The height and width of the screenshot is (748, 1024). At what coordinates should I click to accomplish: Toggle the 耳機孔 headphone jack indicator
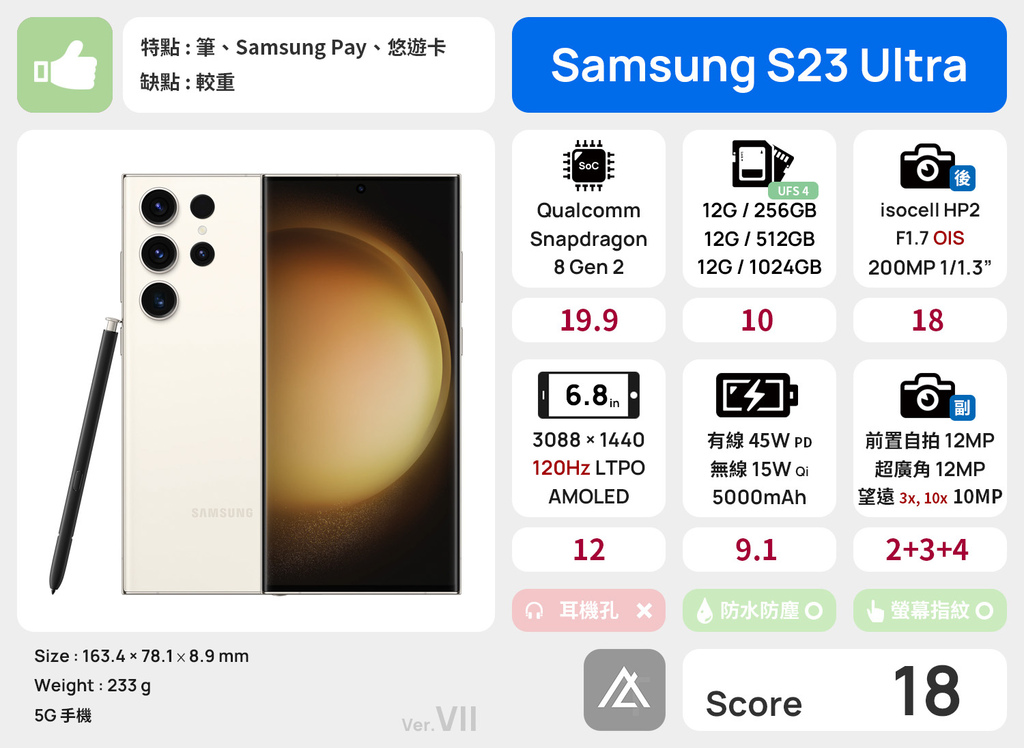[x=588, y=610]
